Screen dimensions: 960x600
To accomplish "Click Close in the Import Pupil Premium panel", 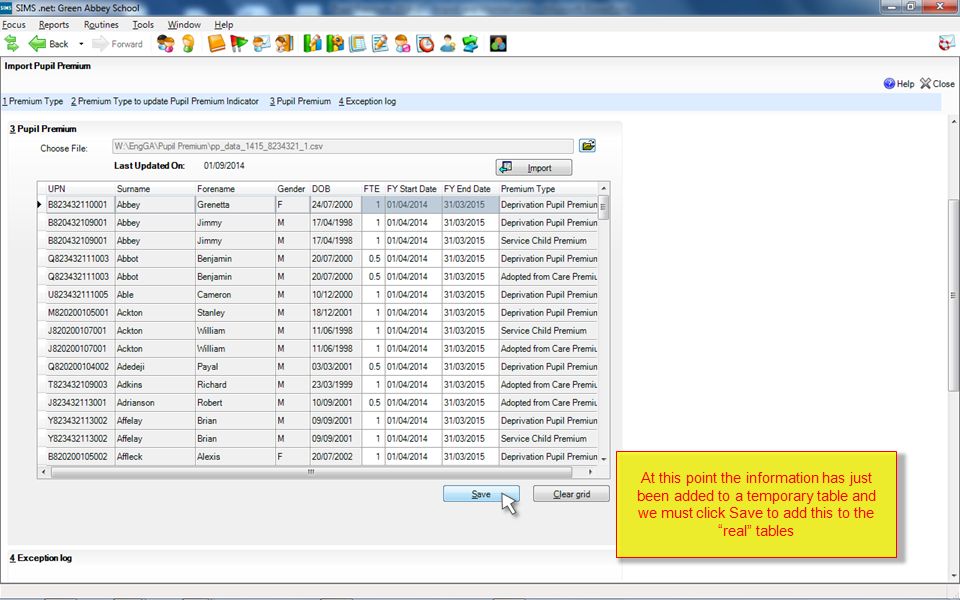I will tap(937, 84).
